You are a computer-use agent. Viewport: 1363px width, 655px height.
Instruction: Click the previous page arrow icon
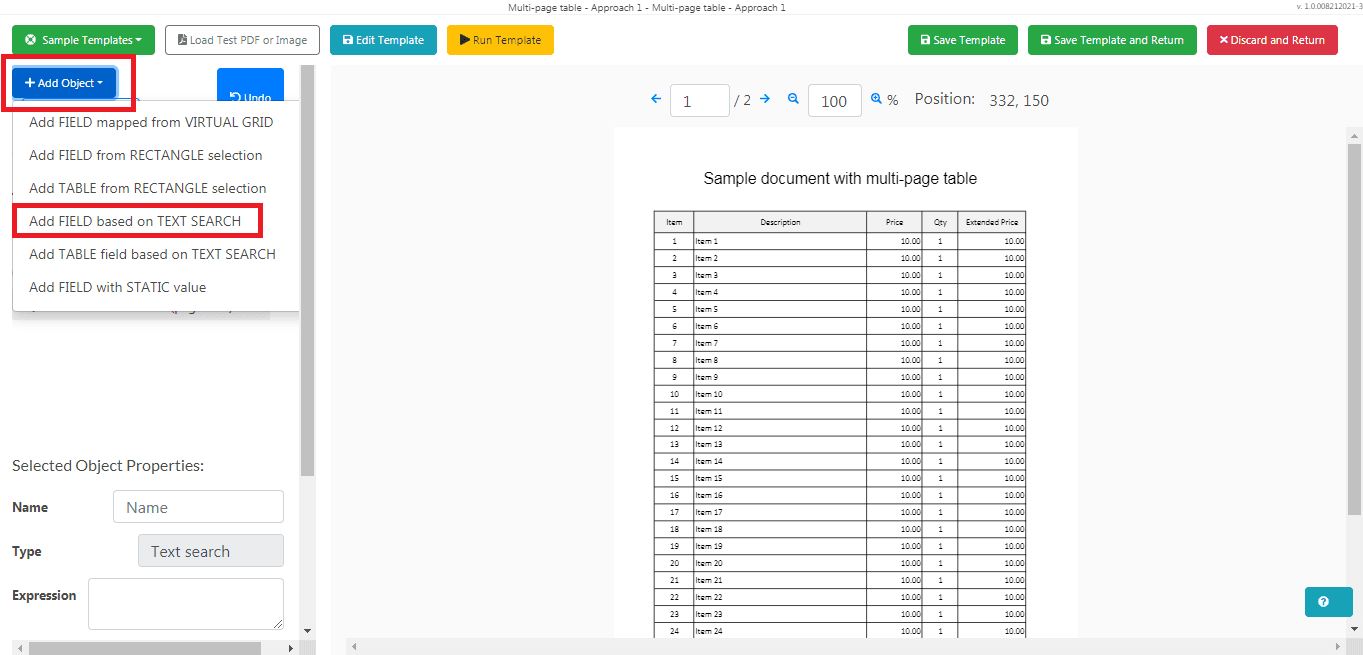(656, 99)
